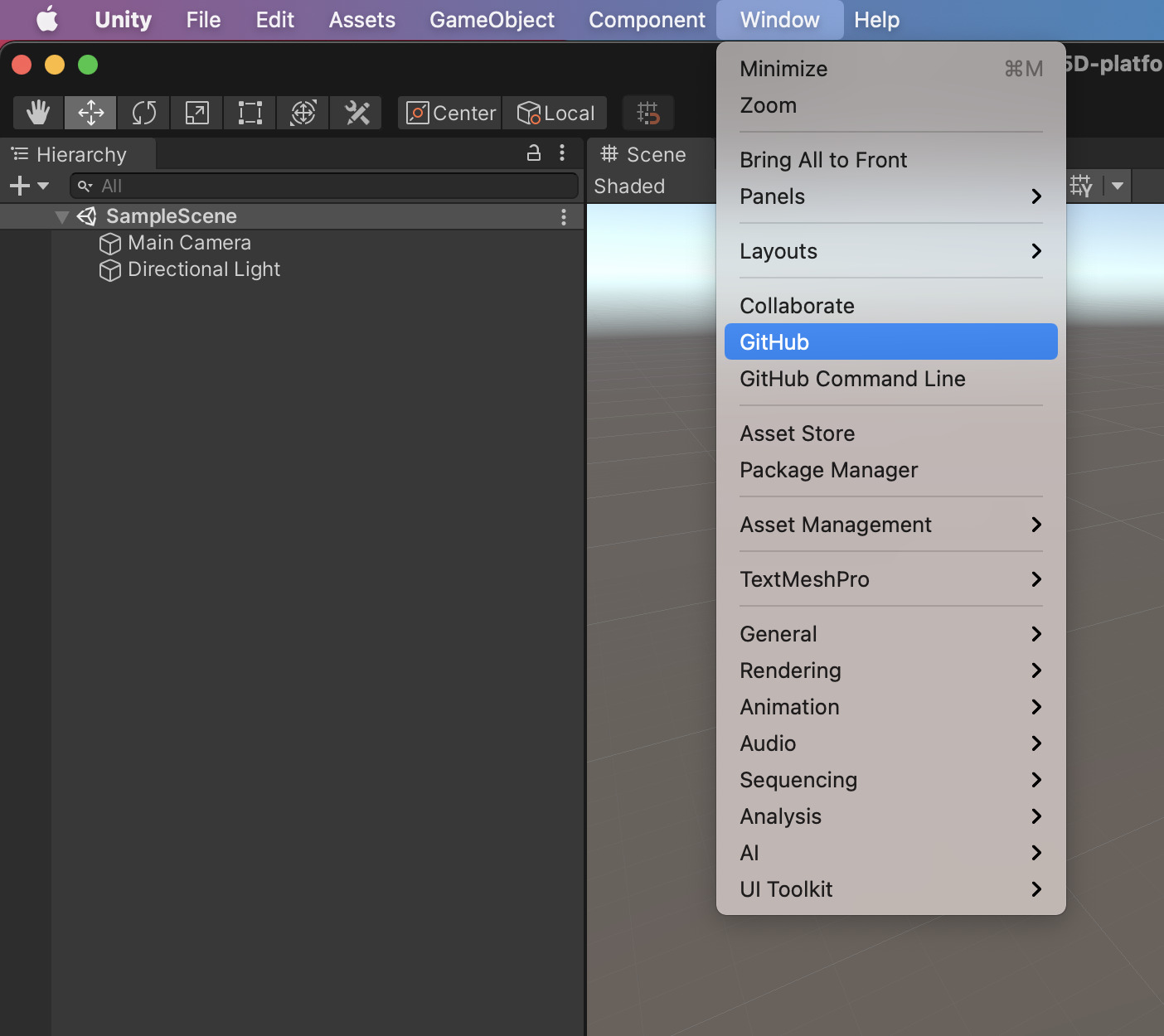Viewport: 1164px width, 1036px height.
Task: Select Directional Light in Hierarchy
Action: [x=292, y=269]
